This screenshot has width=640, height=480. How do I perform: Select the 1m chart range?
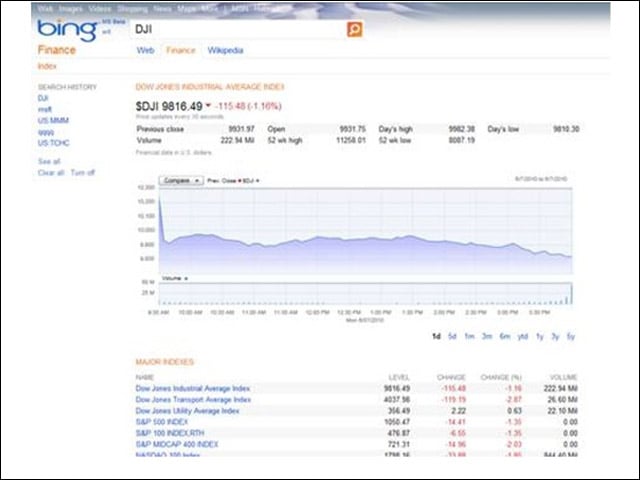(x=469, y=336)
